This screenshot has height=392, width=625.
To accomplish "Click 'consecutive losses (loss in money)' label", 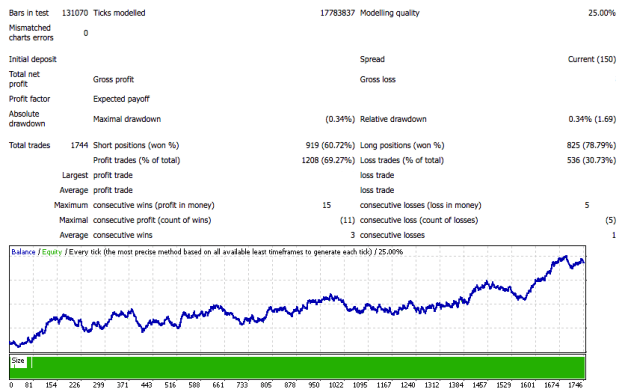I will coord(421,205).
